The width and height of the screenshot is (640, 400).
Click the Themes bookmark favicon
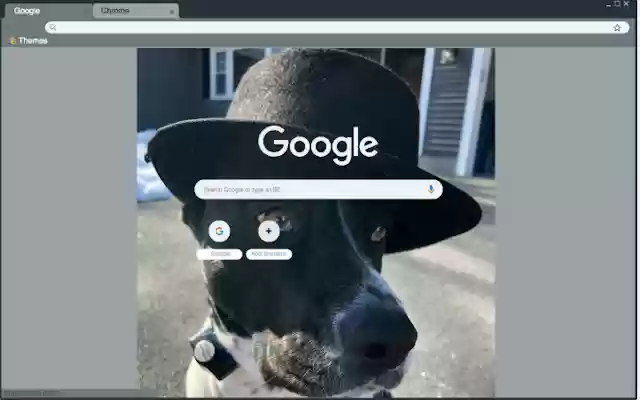pyautogui.click(x=12, y=41)
